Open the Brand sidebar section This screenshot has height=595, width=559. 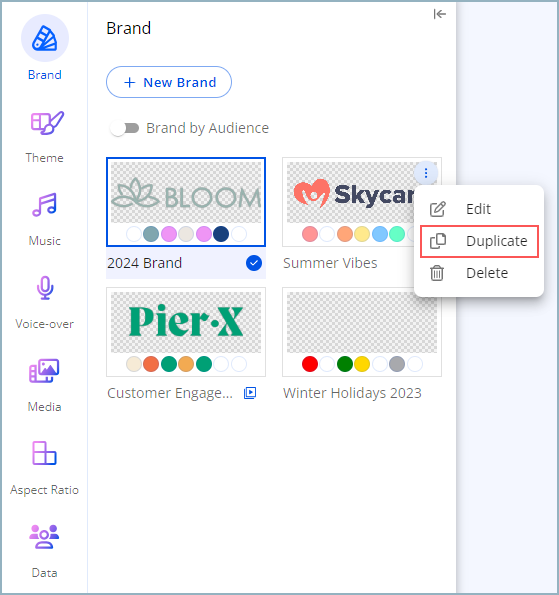pos(45,48)
